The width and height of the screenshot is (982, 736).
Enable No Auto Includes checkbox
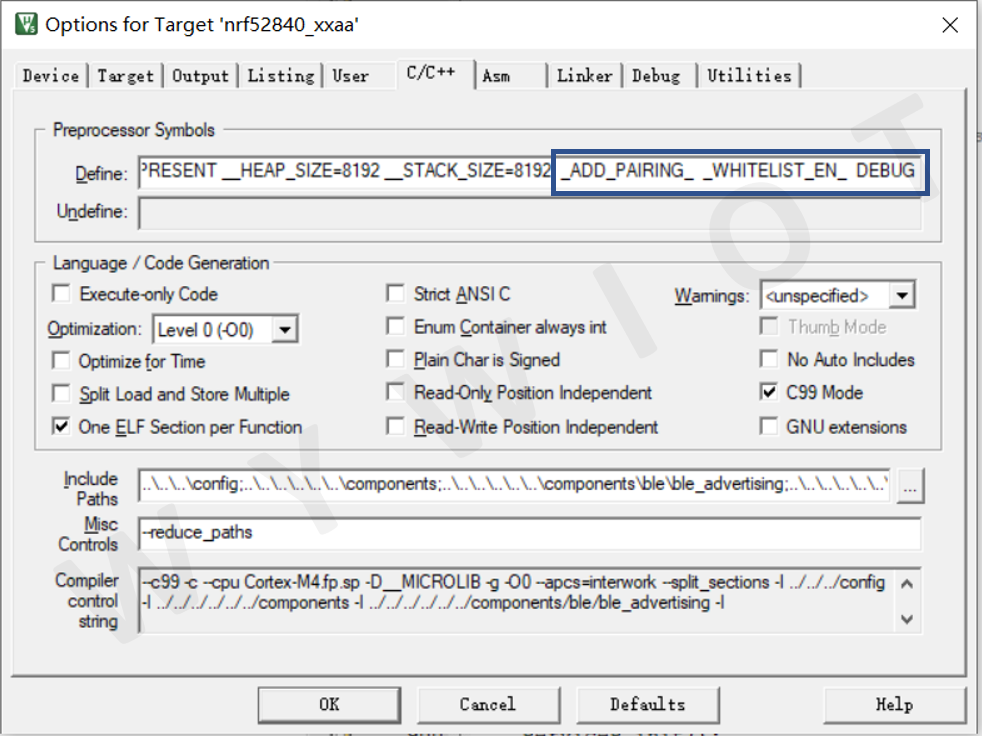[x=768, y=359]
